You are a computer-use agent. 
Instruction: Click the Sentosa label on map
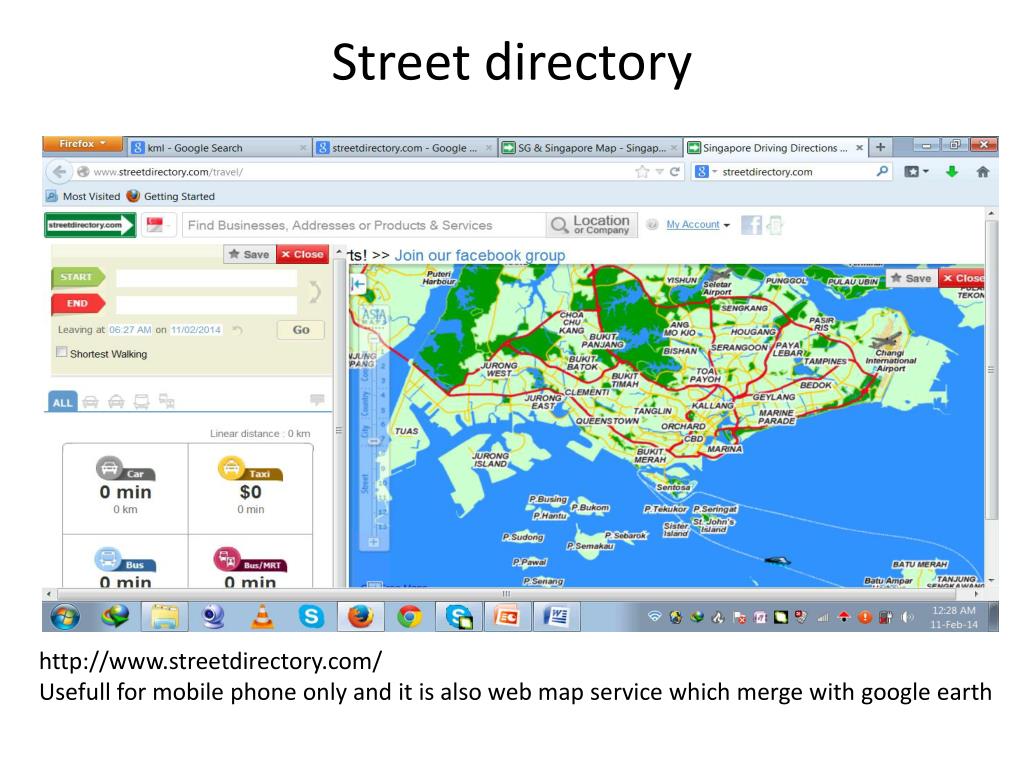673,487
